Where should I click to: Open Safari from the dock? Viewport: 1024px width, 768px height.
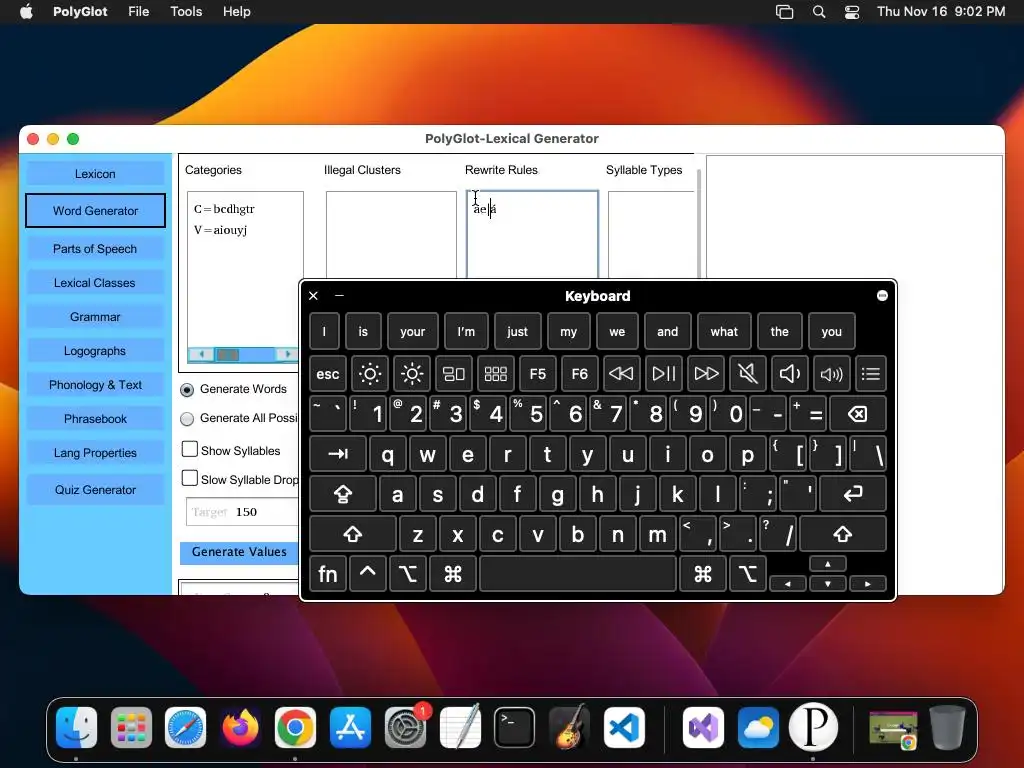pyautogui.click(x=185, y=728)
